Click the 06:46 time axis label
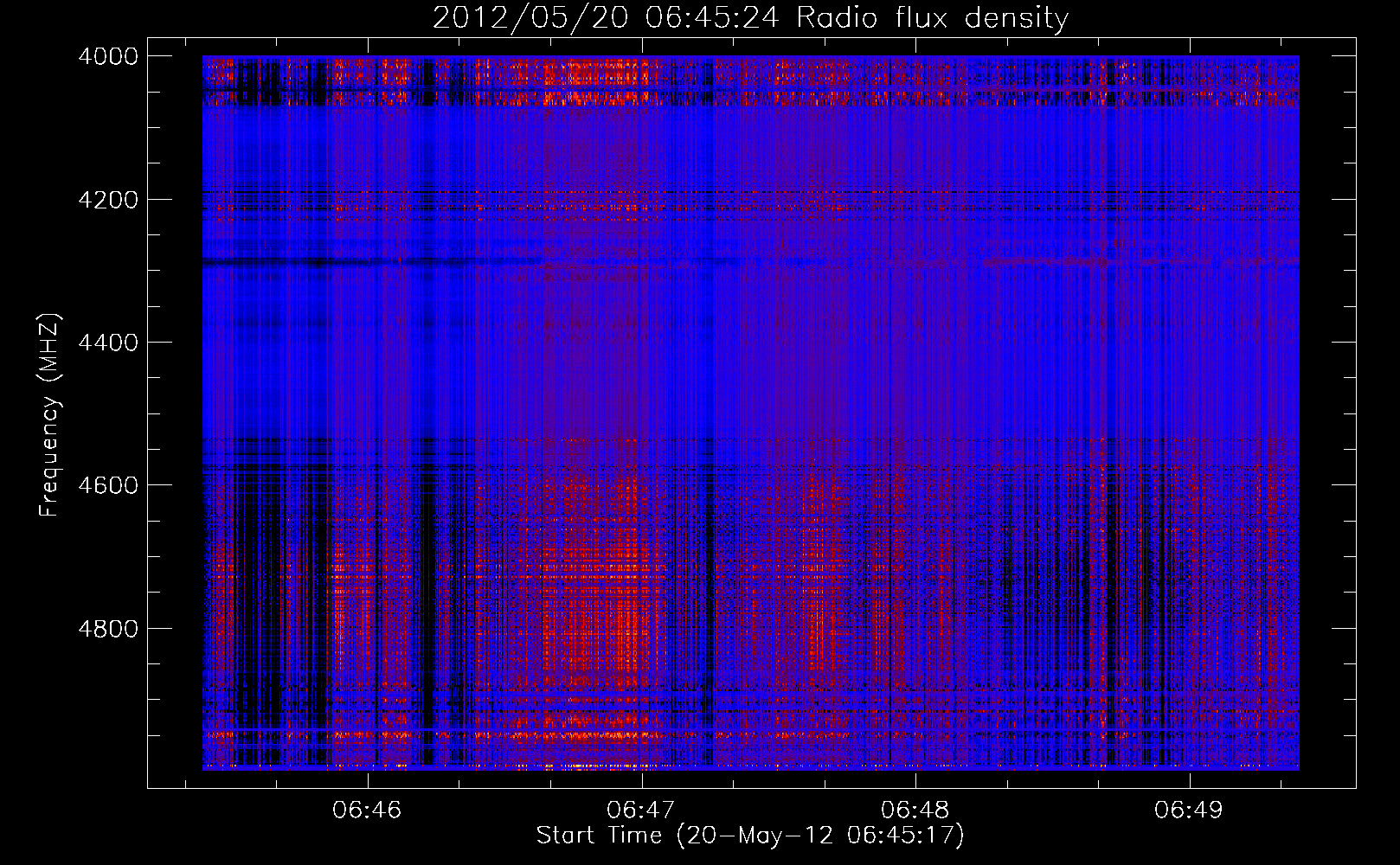This screenshot has height=865, width=1400. point(368,810)
